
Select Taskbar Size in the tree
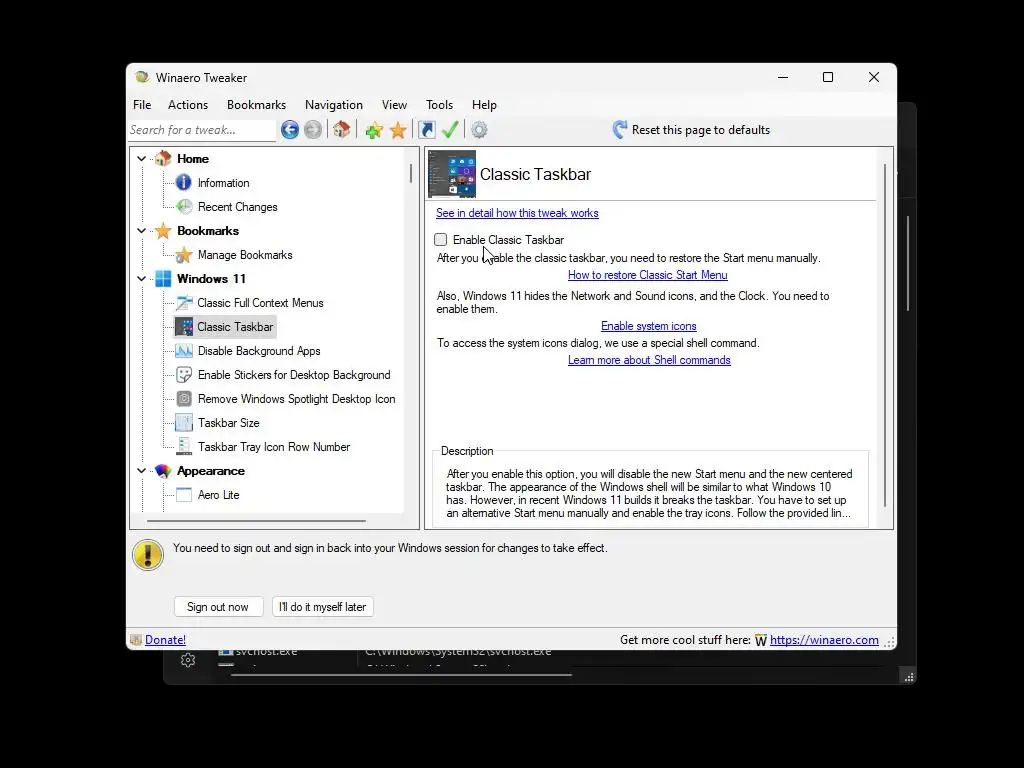[x=229, y=423]
